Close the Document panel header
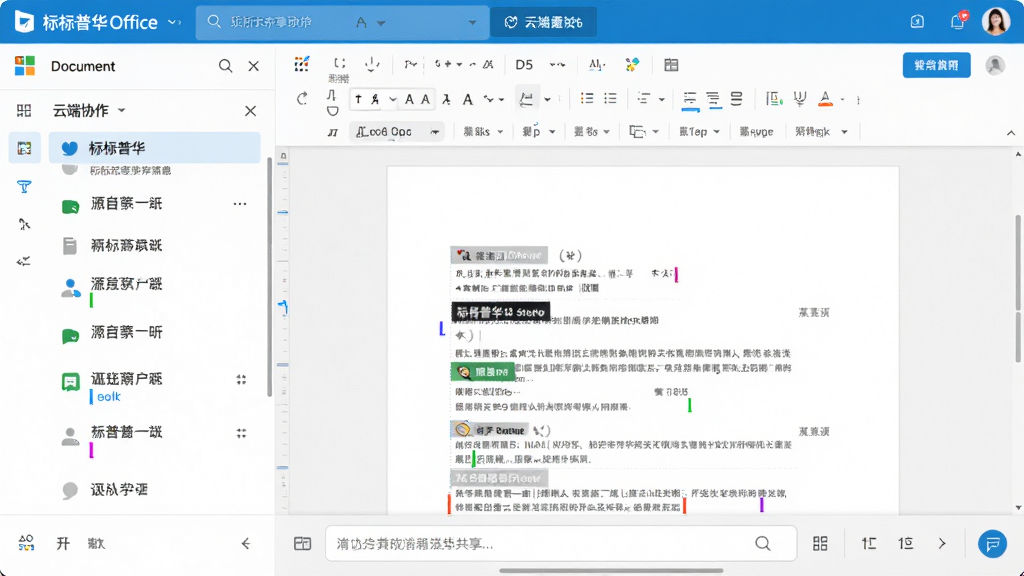Viewport: 1024px width, 576px height. click(x=253, y=66)
